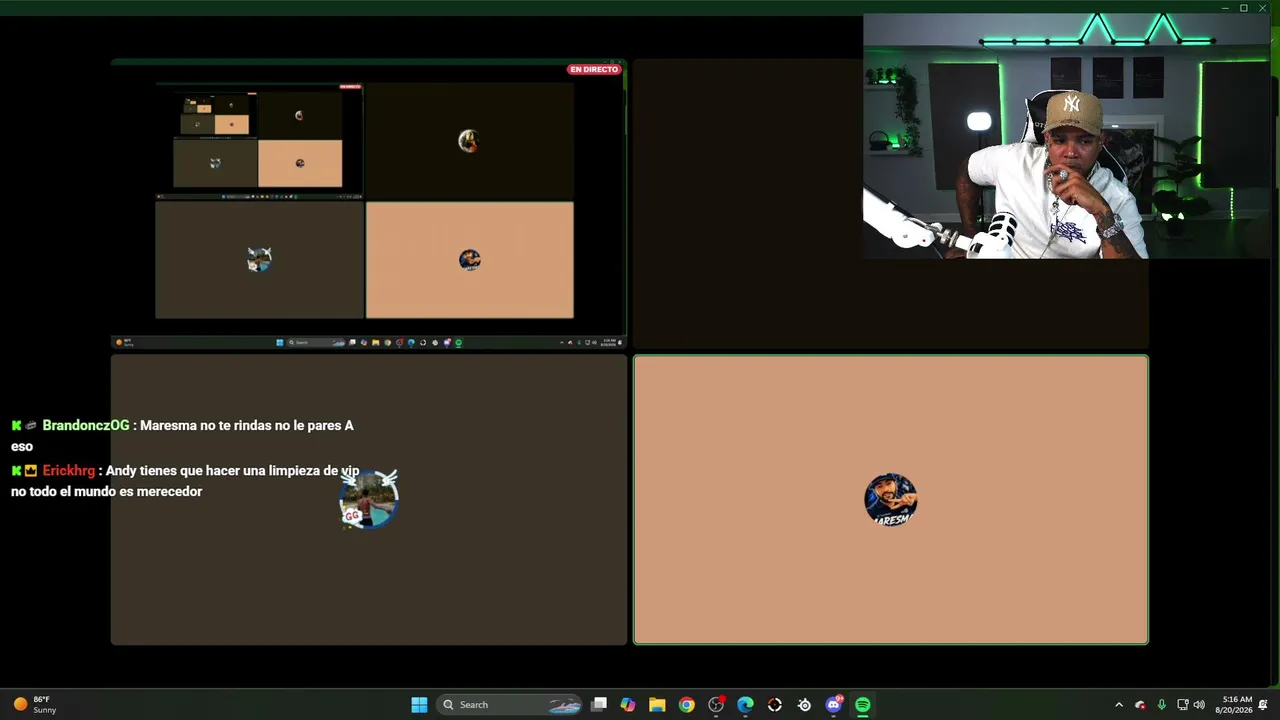Click the BrandonczOG chat username

point(86,425)
